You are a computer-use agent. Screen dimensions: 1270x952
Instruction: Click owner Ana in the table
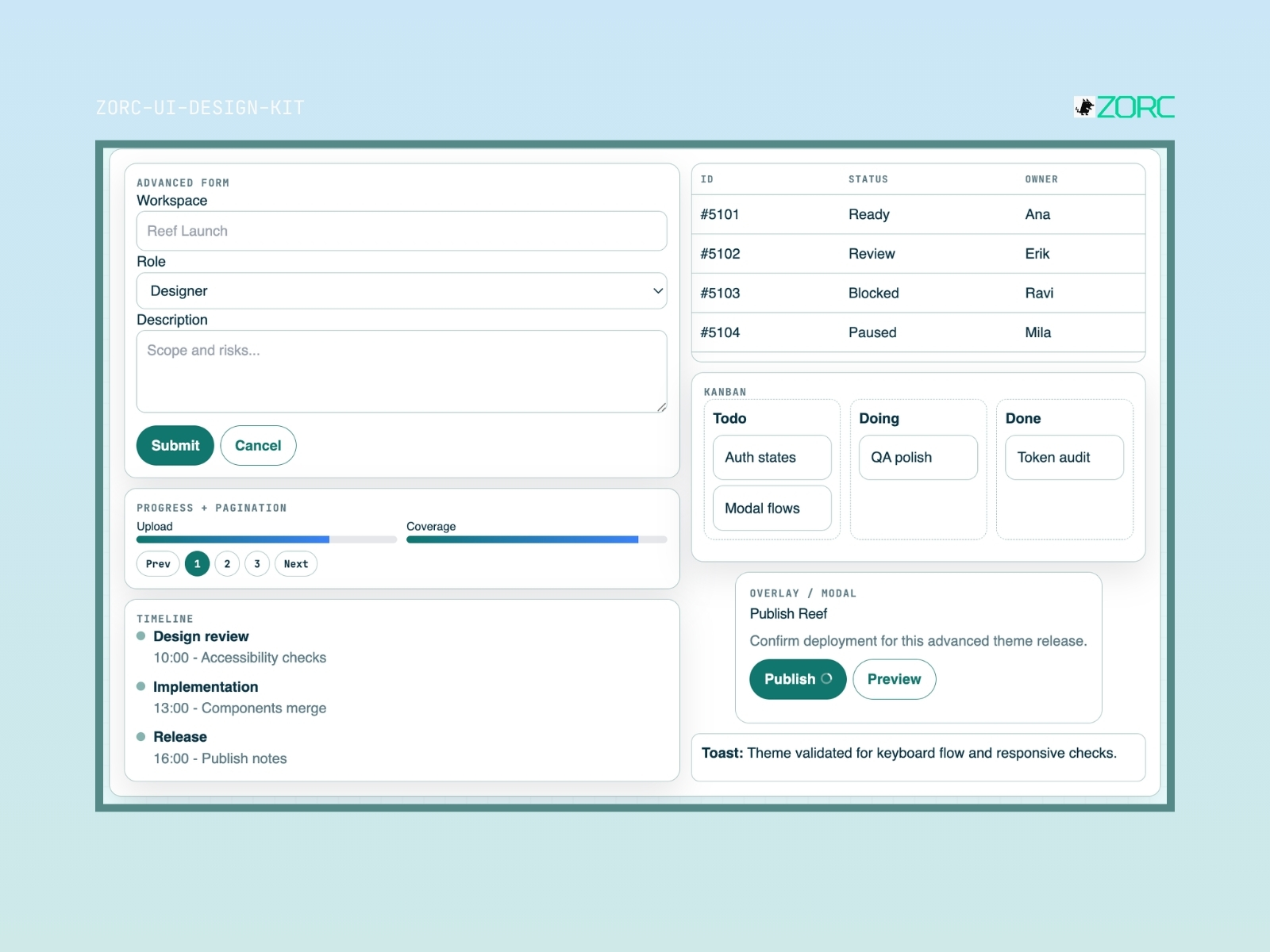tap(1037, 214)
